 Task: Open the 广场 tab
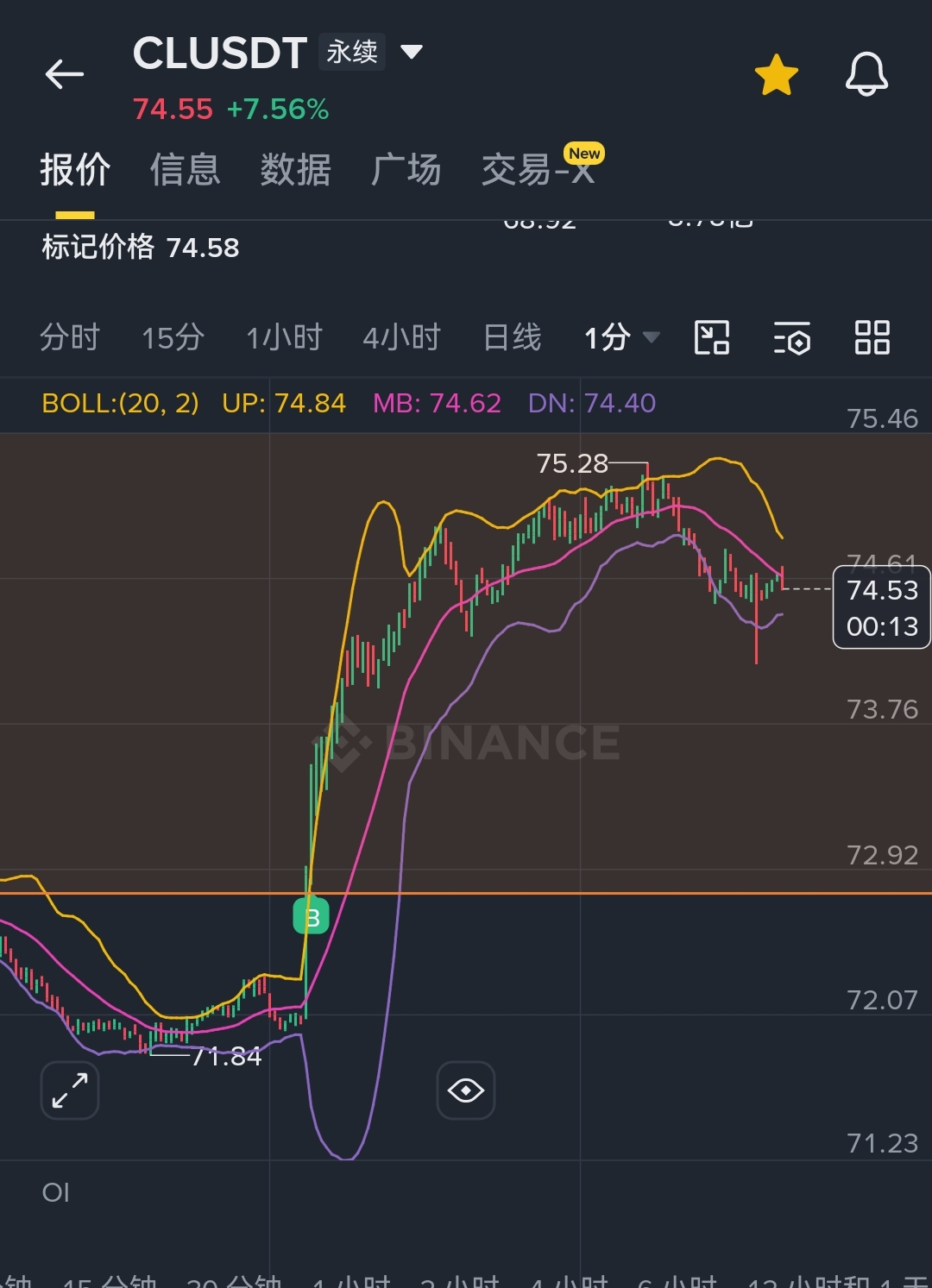point(406,169)
